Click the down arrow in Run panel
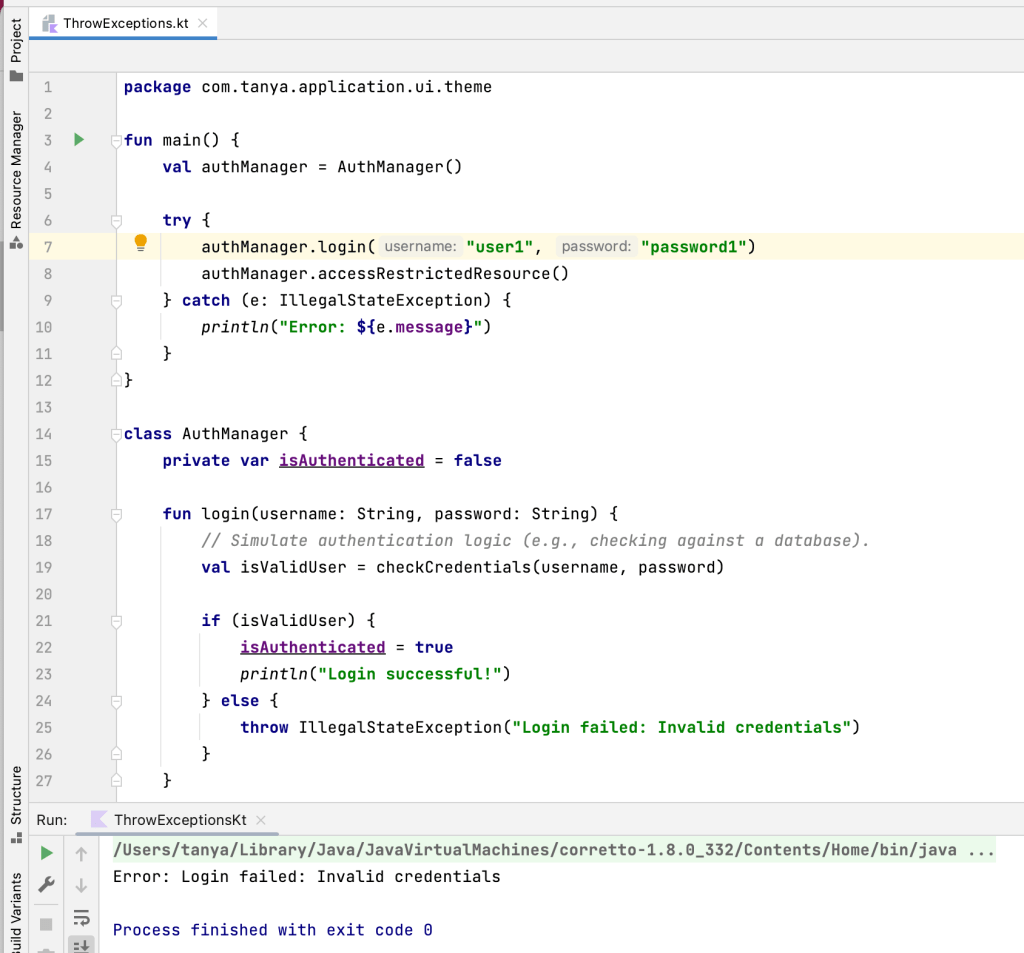Image resolution: width=1024 pixels, height=953 pixels. [82, 885]
